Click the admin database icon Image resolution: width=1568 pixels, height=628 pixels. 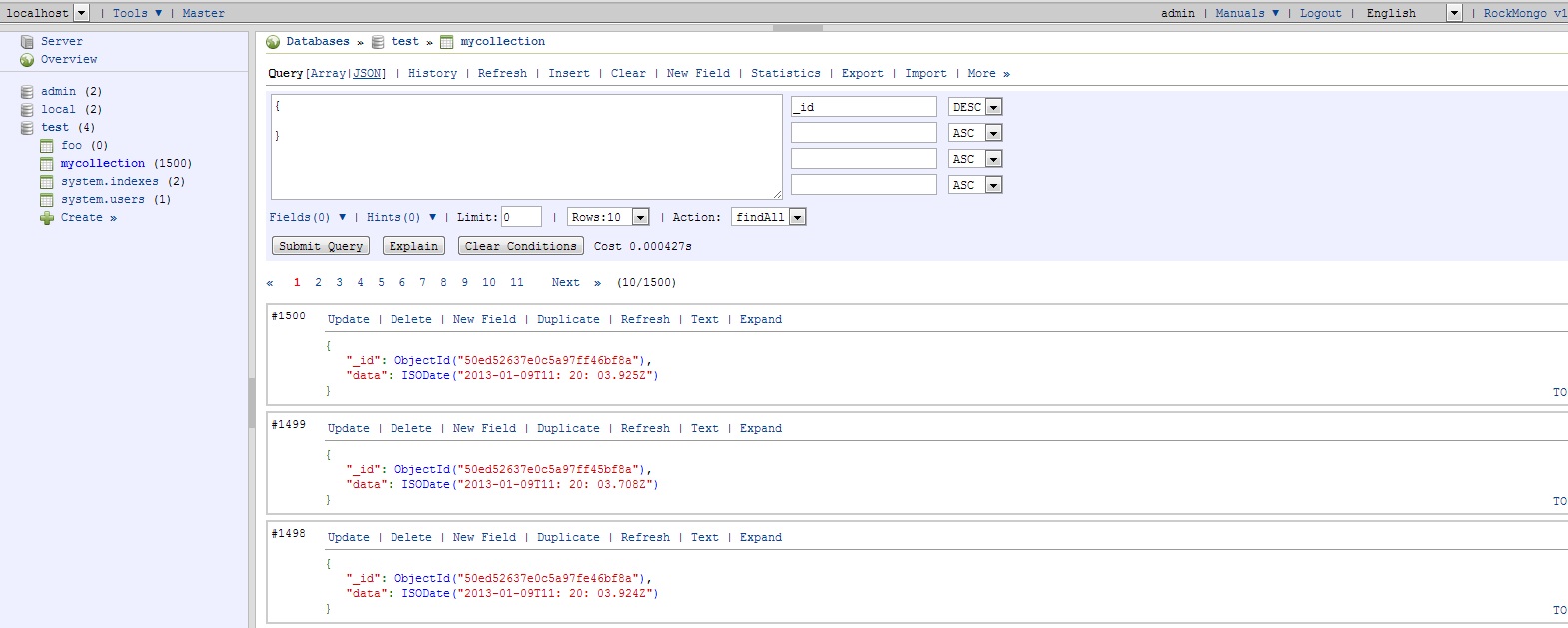27,92
